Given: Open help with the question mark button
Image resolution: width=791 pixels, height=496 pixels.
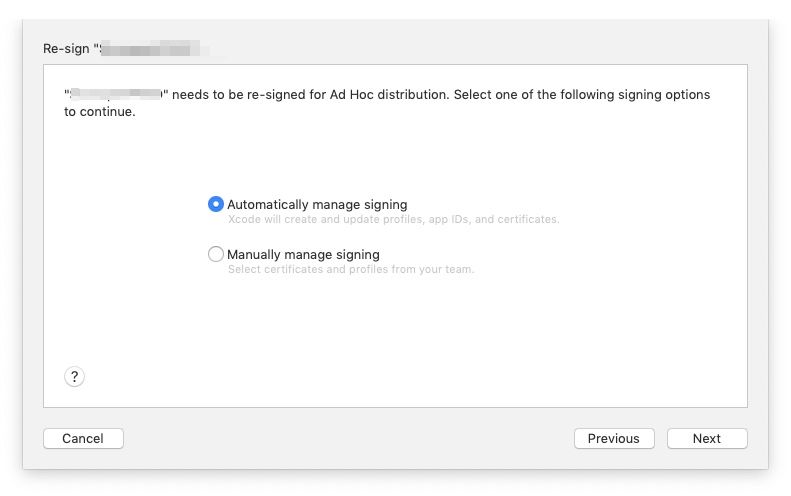Looking at the screenshot, I should 74,376.
